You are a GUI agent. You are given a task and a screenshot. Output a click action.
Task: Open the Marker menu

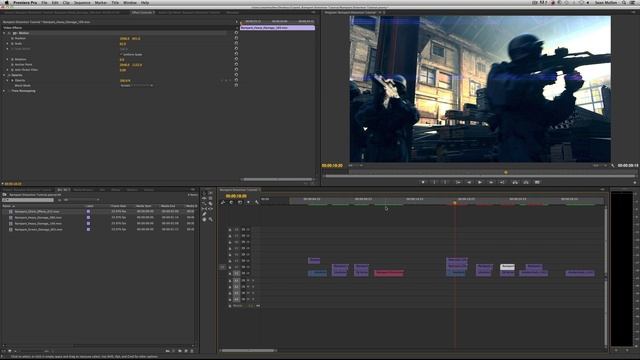(101, 2)
